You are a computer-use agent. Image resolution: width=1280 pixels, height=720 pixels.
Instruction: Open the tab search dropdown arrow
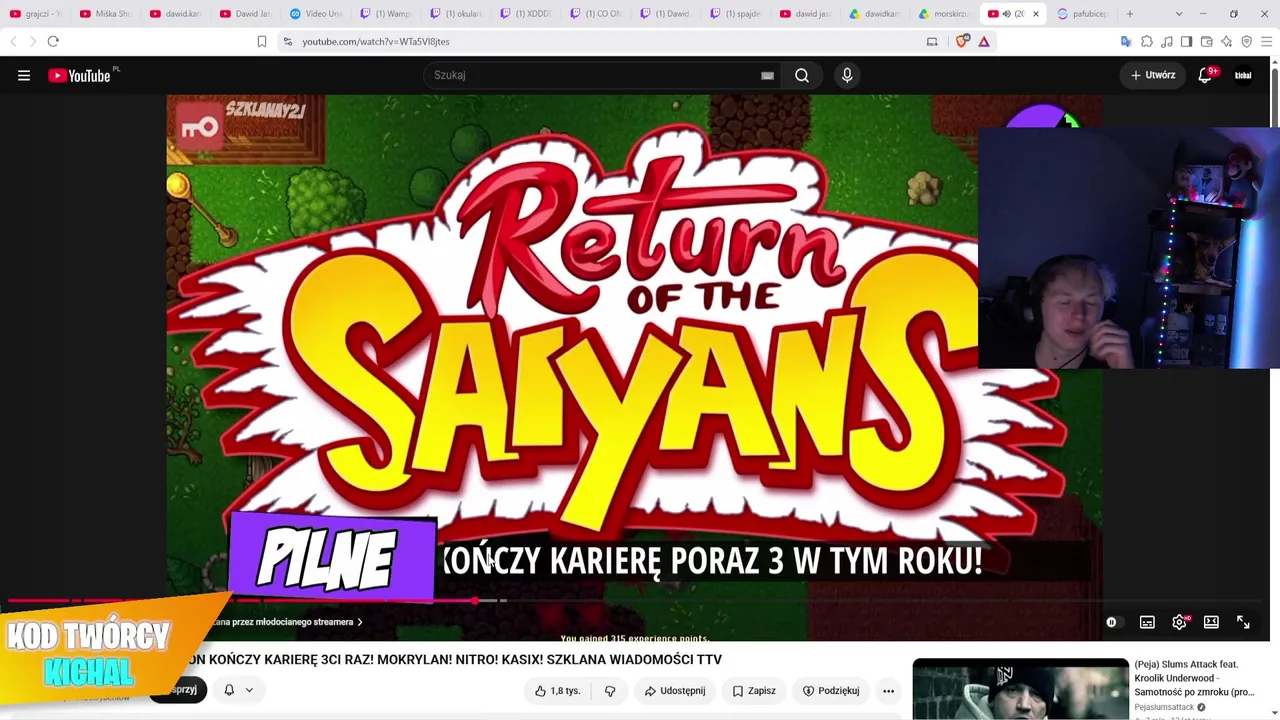point(1179,14)
